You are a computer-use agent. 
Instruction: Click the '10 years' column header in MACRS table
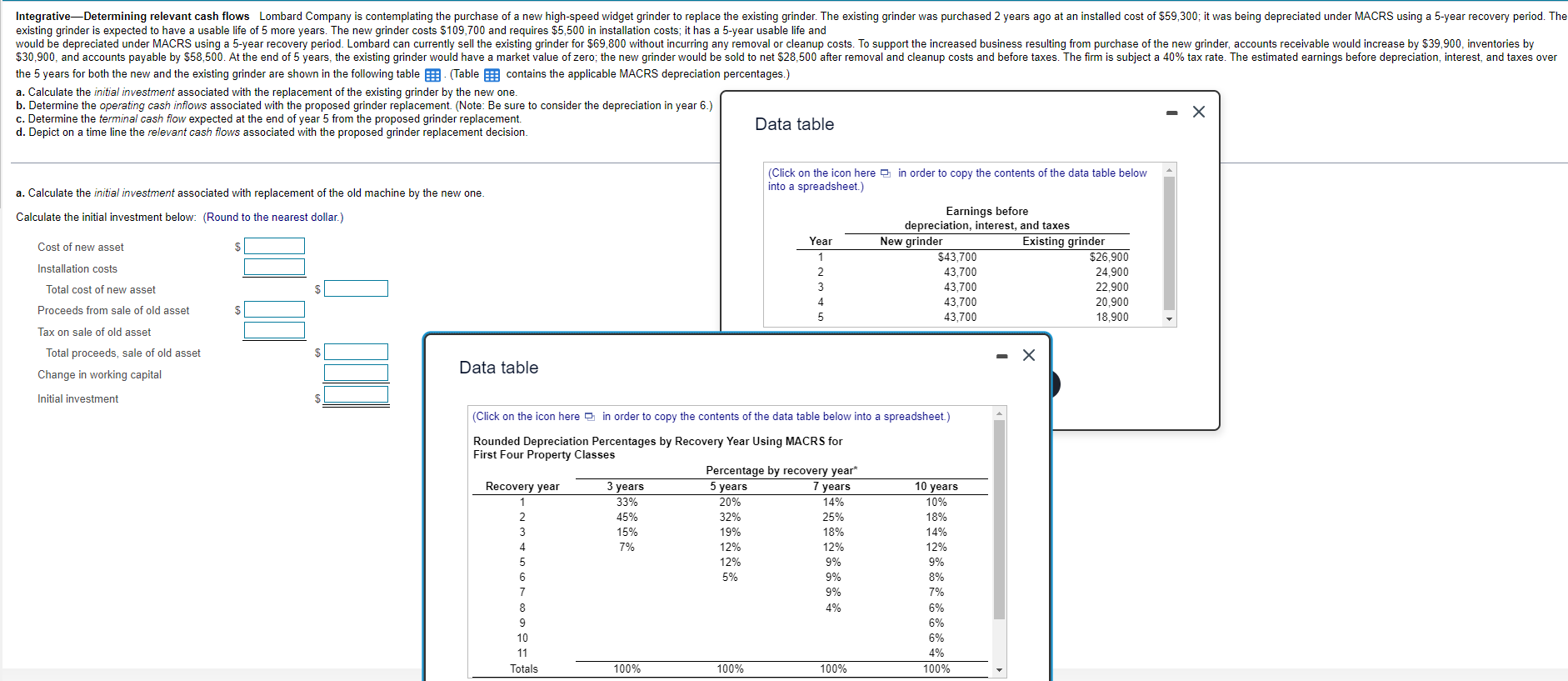tap(936, 487)
